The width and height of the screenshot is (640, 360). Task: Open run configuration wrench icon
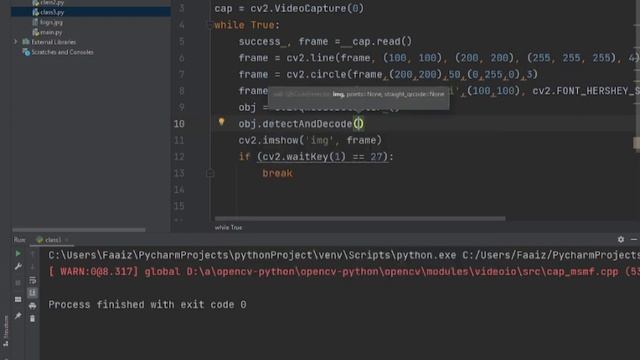coord(18,267)
